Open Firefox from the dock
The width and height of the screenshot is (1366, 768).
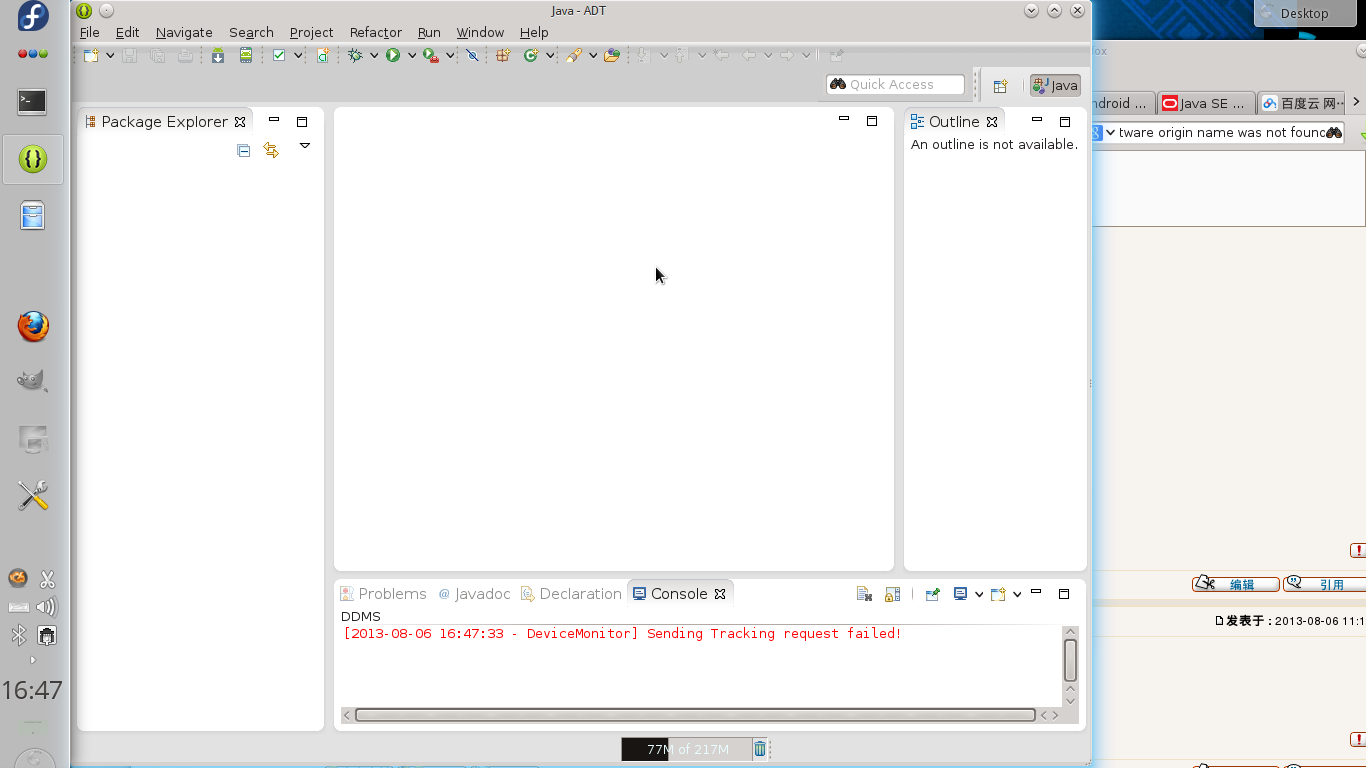pos(33,326)
